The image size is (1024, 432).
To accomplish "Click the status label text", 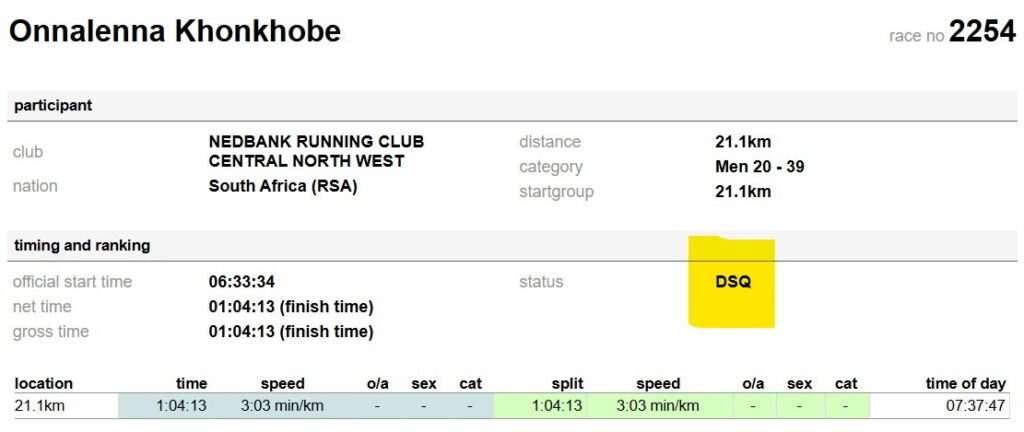I will coord(541,282).
